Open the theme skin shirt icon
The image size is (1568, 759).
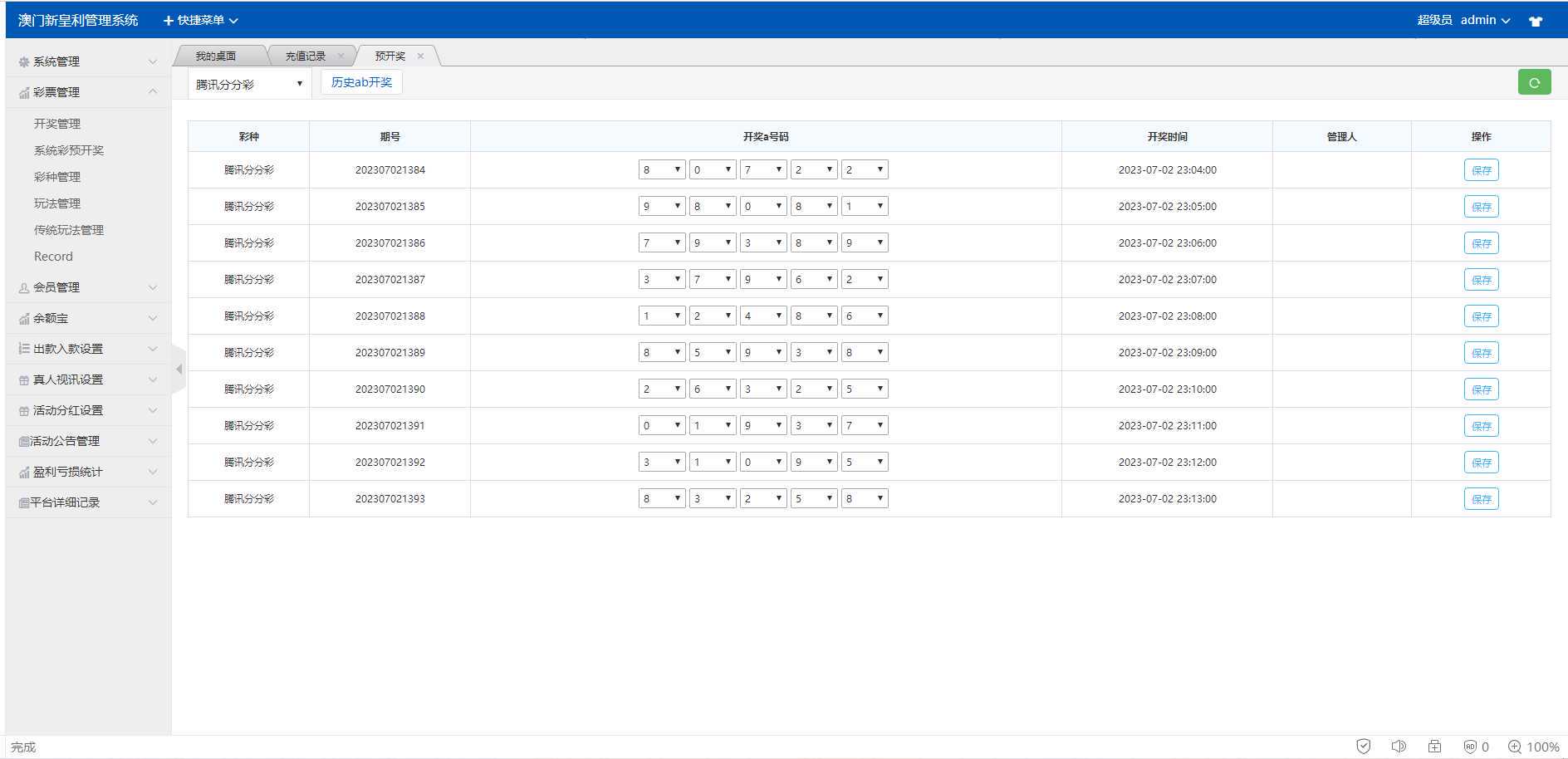pos(1536,21)
